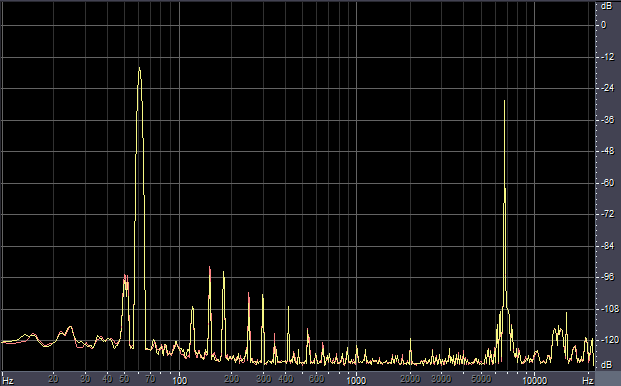Click the 5000 Hz frequency label
This screenshot has height=386, width=621.
(481, 379)
